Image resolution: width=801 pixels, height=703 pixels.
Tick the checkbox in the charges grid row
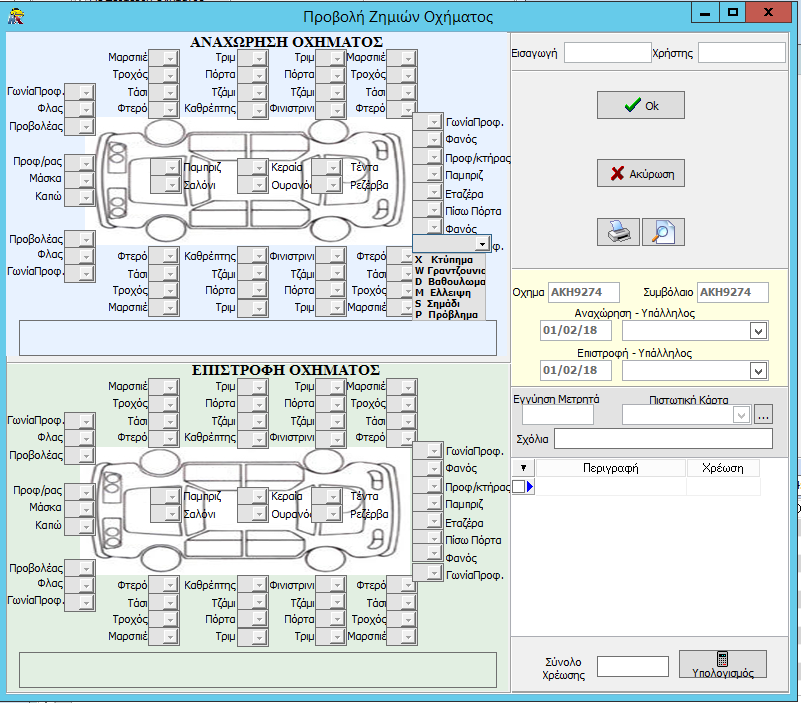point(518,487)
